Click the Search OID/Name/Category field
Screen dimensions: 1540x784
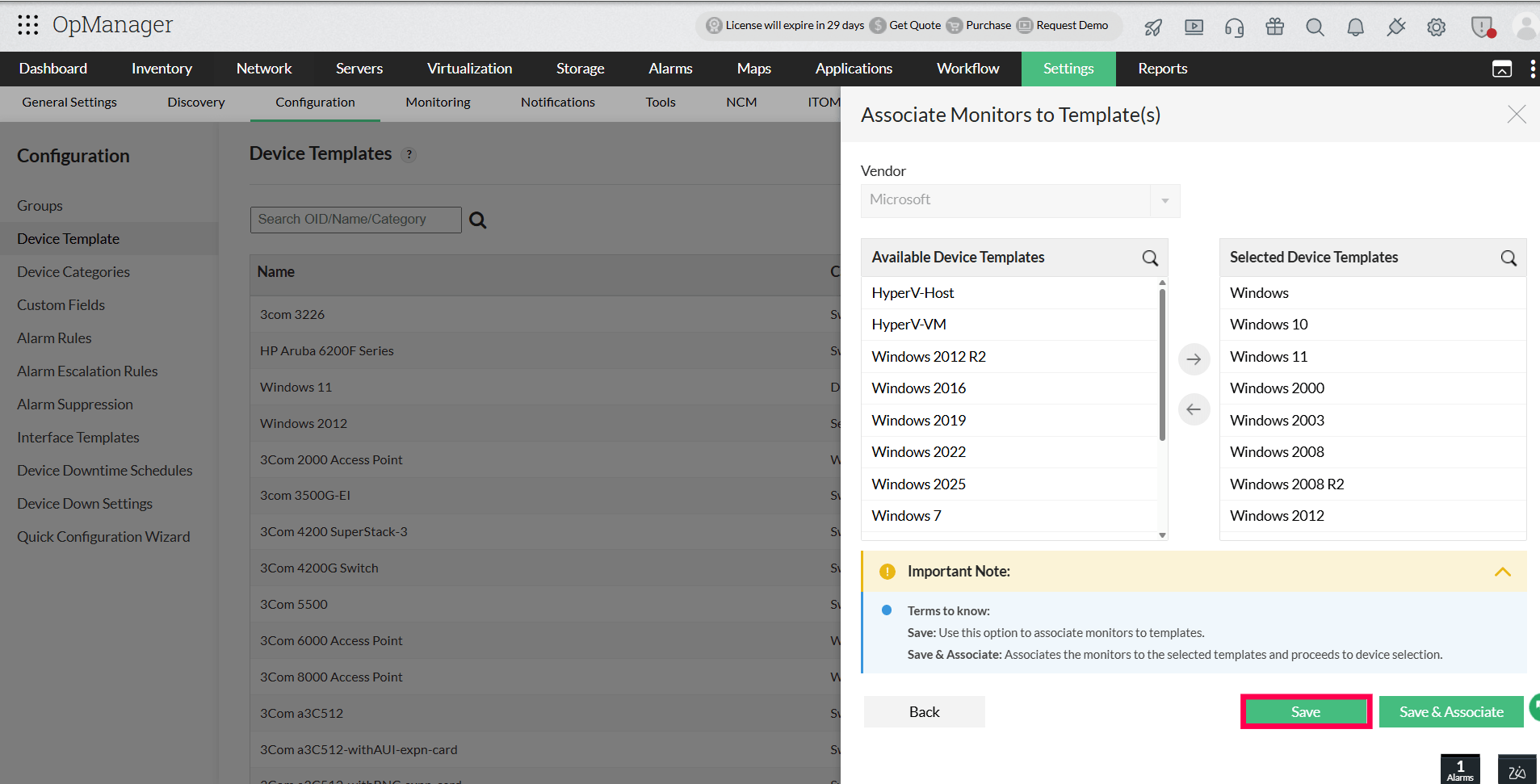click(355, 220)
